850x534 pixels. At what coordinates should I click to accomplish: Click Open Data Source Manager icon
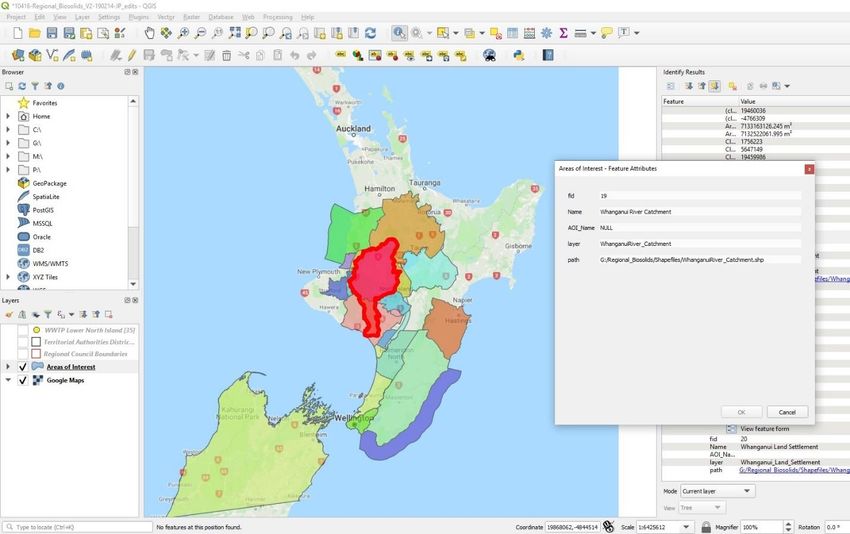(18, 55)
